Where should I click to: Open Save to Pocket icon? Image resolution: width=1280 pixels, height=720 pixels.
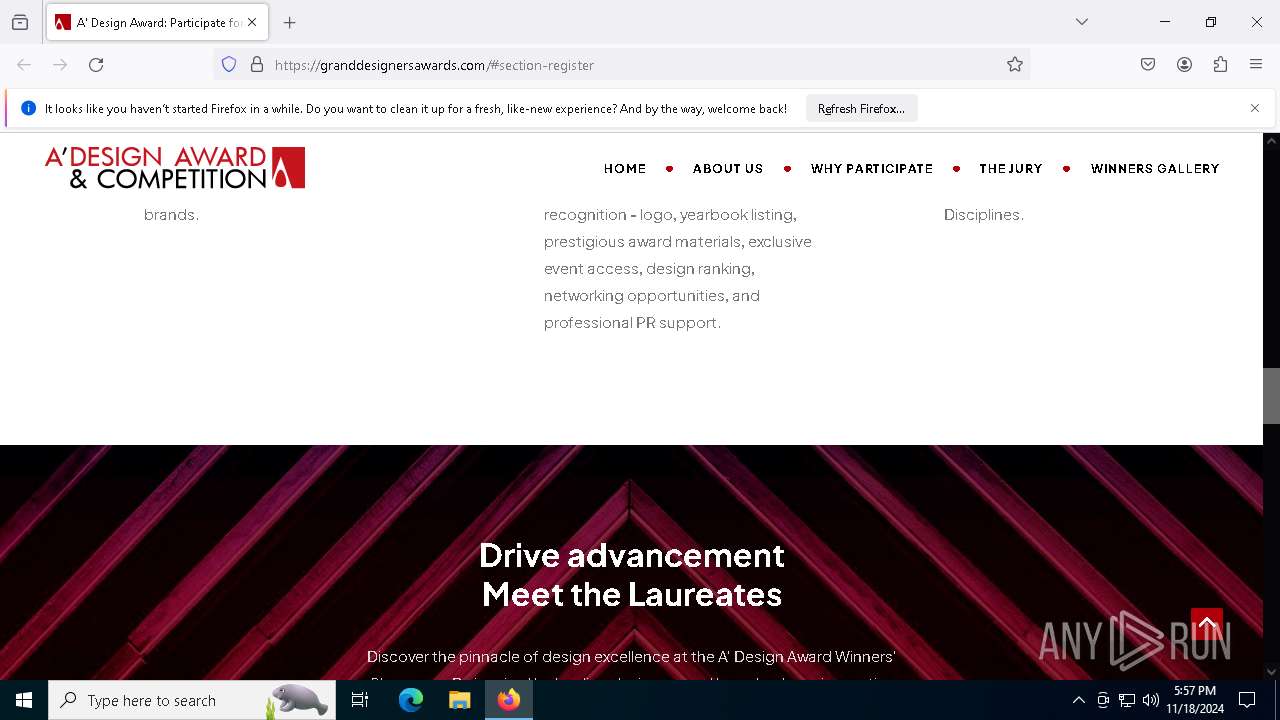[x=1148, y=65]
